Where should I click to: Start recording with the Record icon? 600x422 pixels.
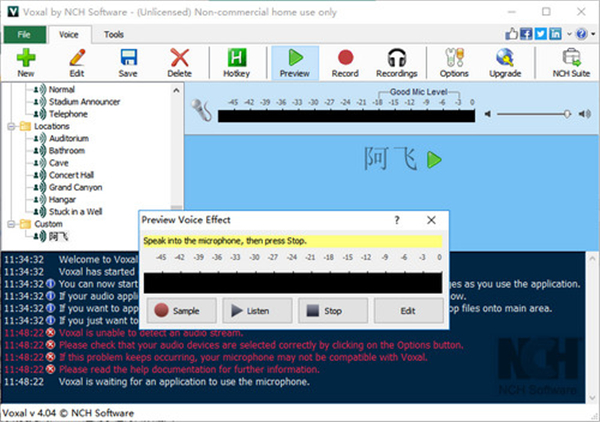pyautogui.click(x=346, y=62)
